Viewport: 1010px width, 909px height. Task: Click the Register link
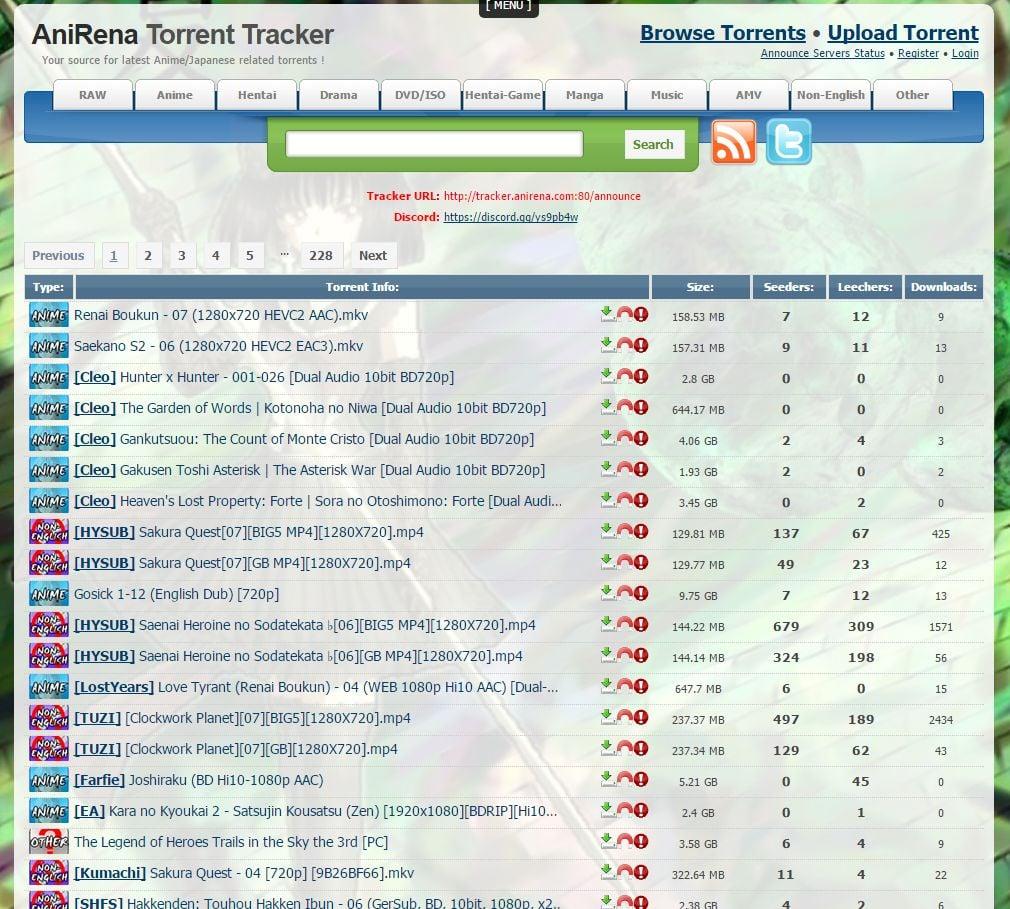[x=918, y=53]
